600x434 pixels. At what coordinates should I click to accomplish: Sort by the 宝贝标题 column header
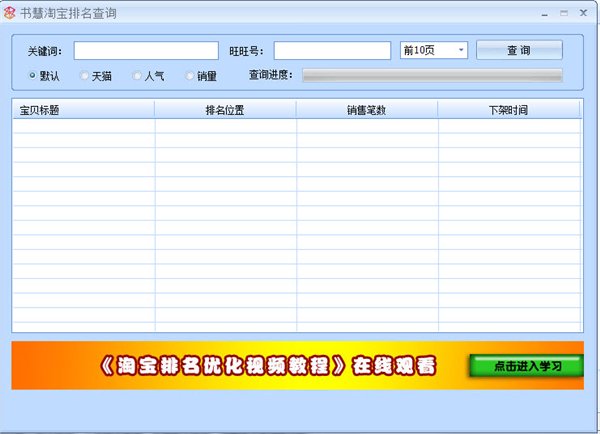83,110
